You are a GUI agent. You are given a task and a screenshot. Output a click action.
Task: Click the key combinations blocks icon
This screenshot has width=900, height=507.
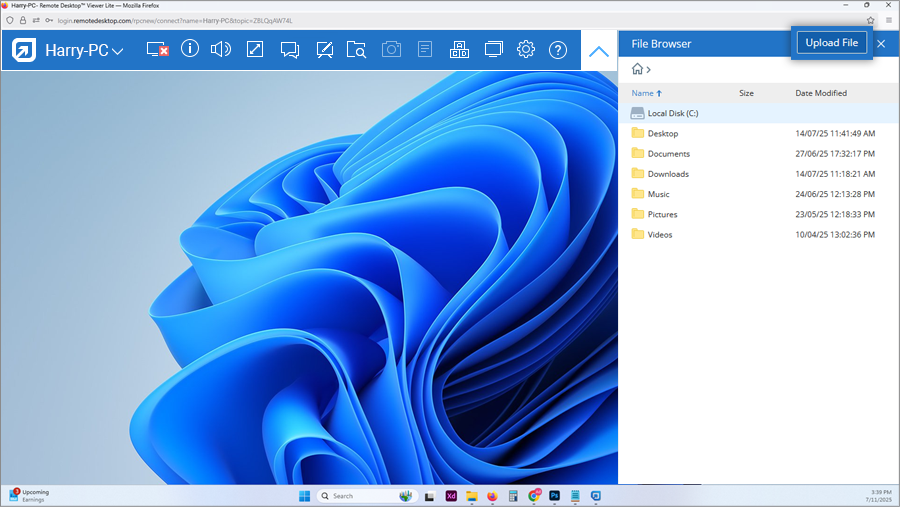pyautogui.click(x=459, y=50)
